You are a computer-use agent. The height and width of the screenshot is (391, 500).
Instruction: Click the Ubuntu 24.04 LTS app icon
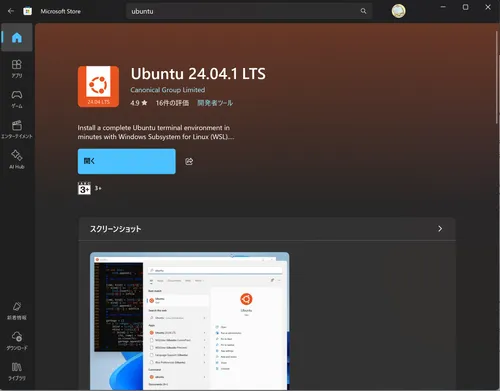coord(98,87)
